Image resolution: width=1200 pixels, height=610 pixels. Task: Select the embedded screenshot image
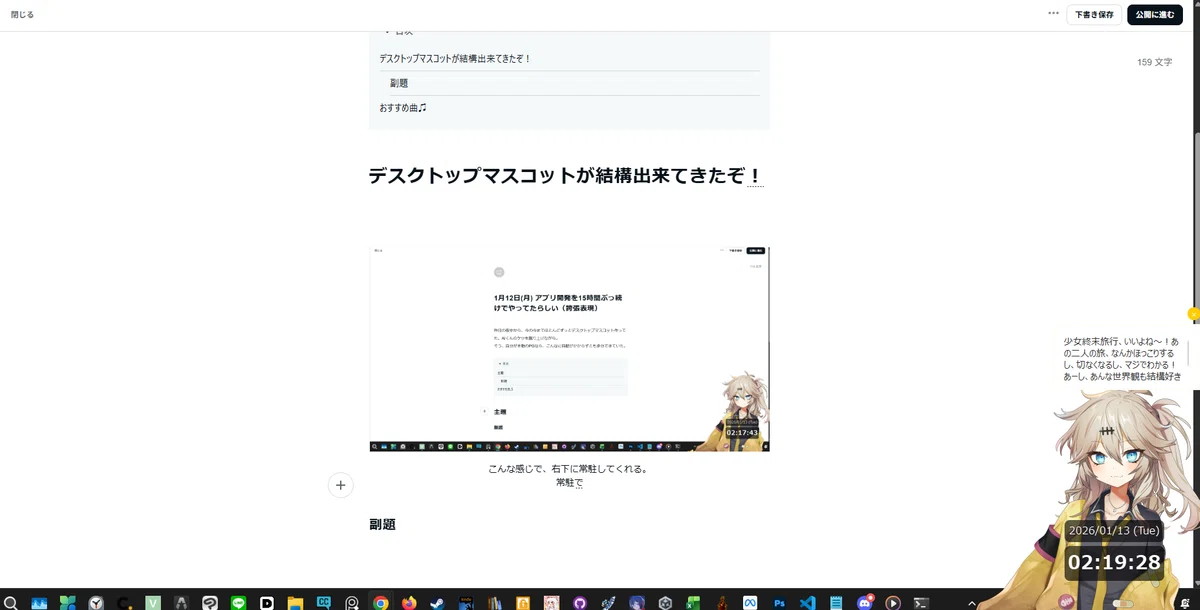569,348
